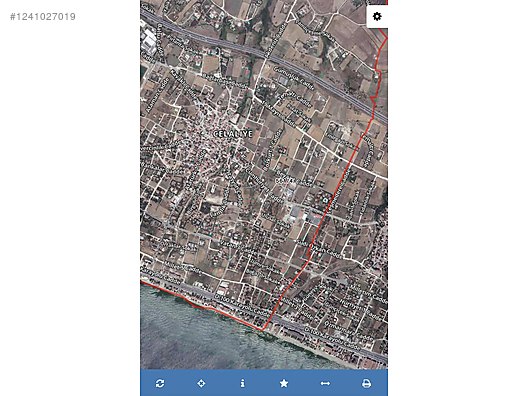The width and height of the screenshot is (528, 396).
Task: Show parcel information with the i icon
Action: click(242, 383)
